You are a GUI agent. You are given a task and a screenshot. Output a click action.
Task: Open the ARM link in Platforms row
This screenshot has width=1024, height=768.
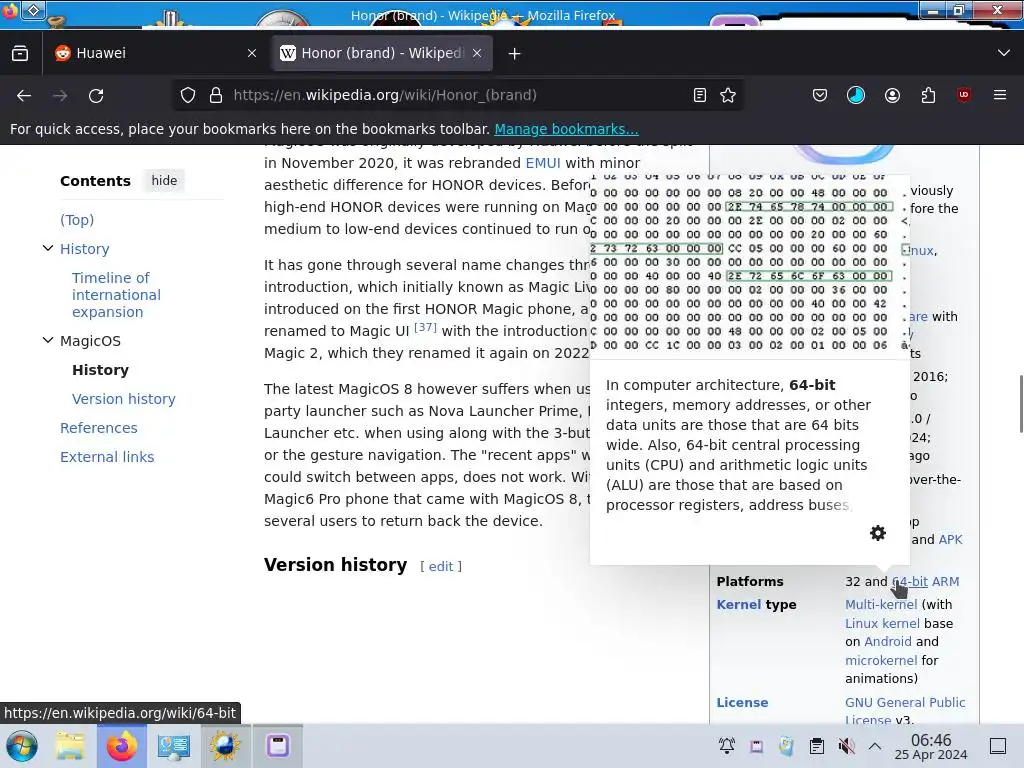[x=945, y=581]
